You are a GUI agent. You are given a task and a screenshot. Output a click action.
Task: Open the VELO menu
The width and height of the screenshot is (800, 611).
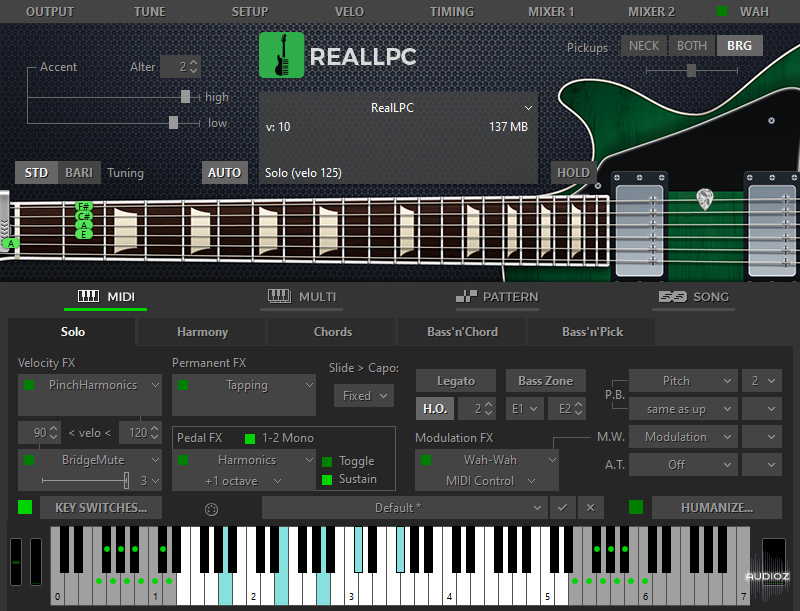point(349,11)
